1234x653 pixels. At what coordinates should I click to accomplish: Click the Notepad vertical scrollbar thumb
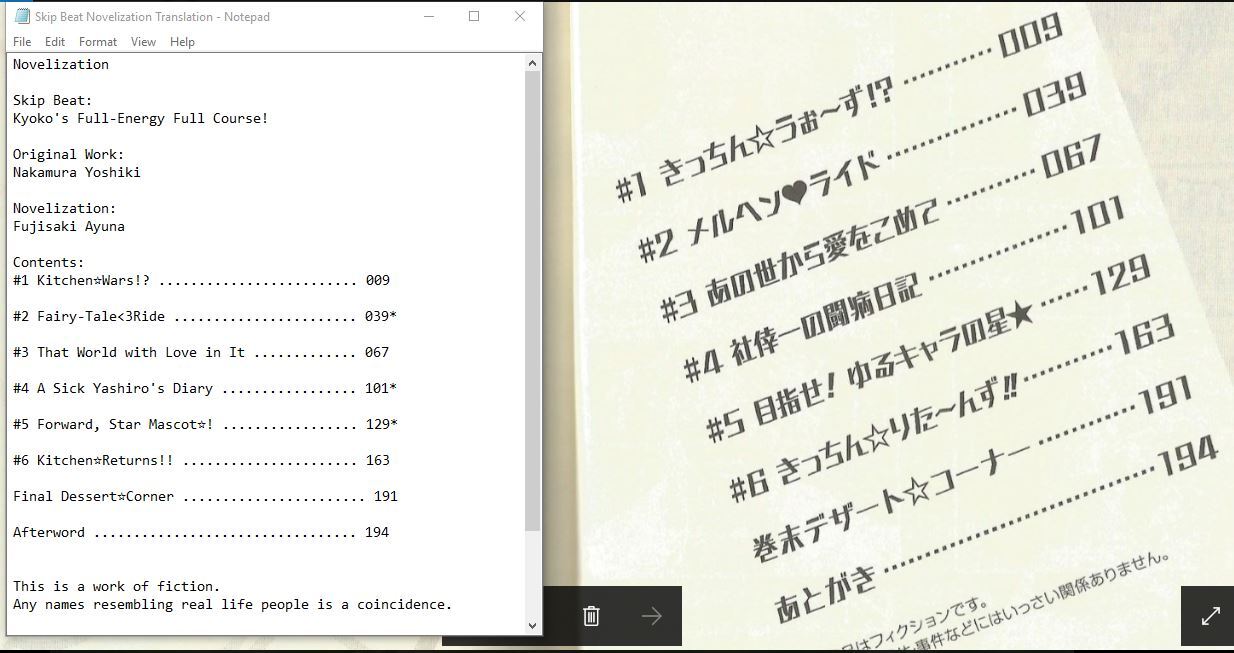coord(533,300)
